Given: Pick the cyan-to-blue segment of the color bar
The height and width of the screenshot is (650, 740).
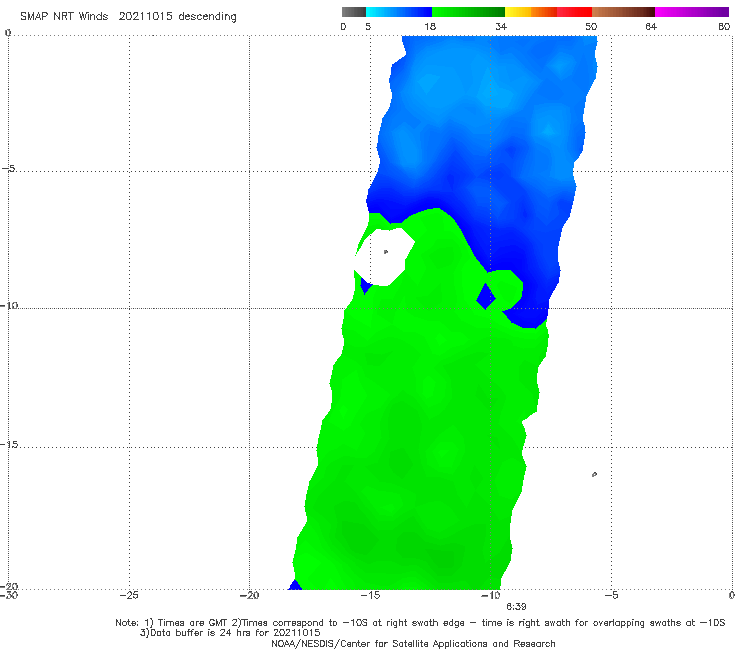Looking at the screenshot, I should (x=399, y=12).
